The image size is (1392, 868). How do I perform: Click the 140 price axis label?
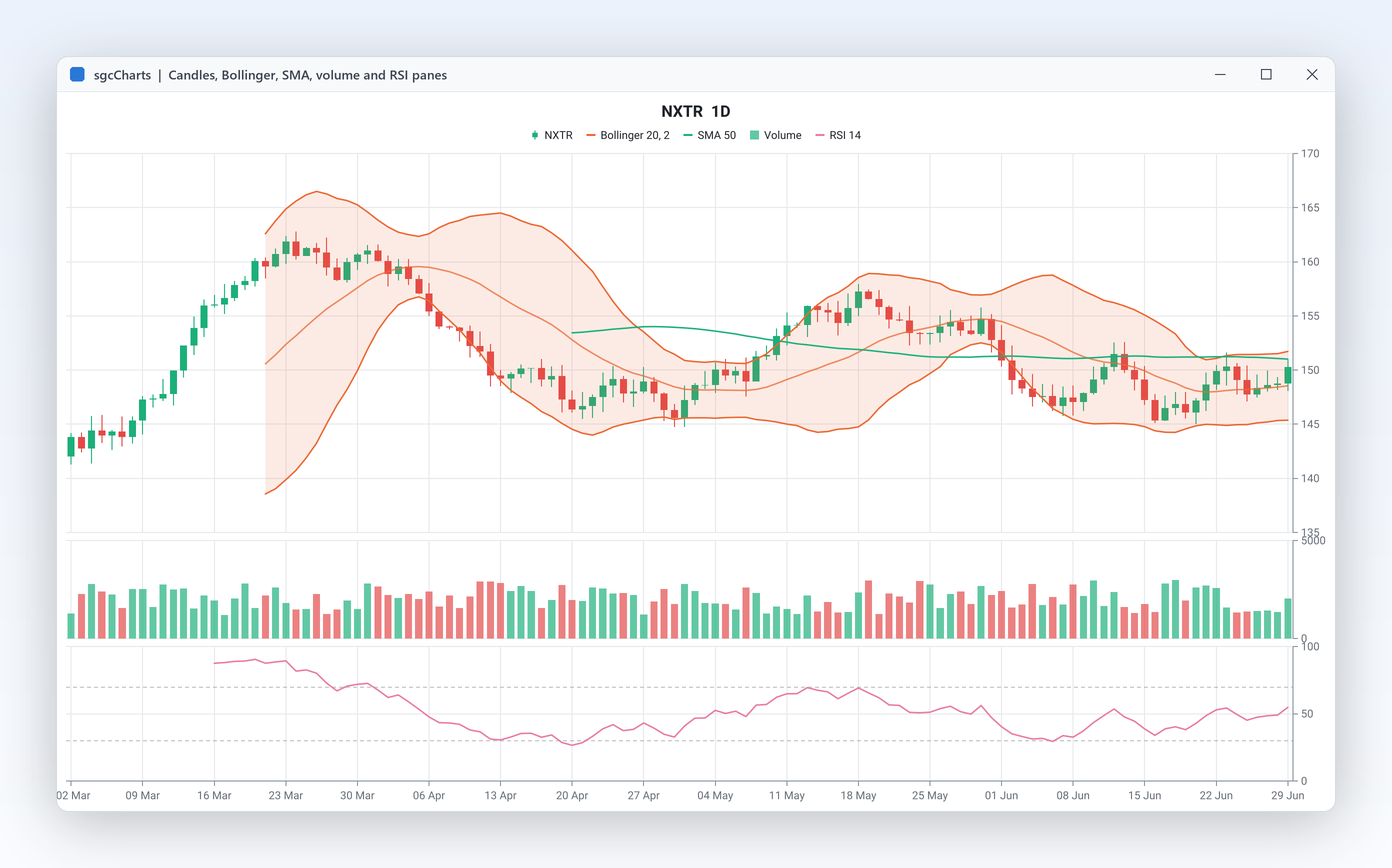point(1308,478)
